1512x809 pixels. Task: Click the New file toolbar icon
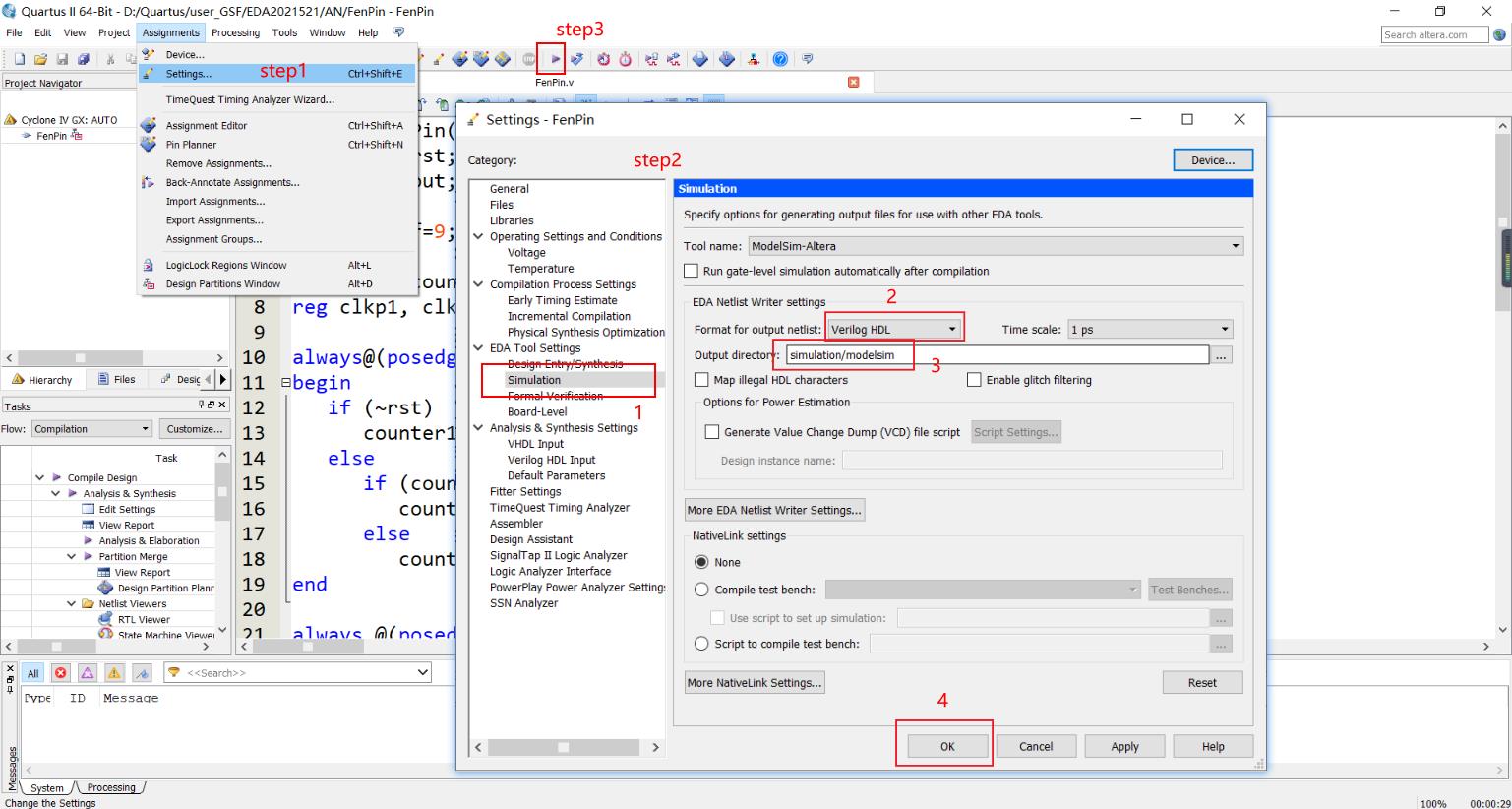[19, 60]
